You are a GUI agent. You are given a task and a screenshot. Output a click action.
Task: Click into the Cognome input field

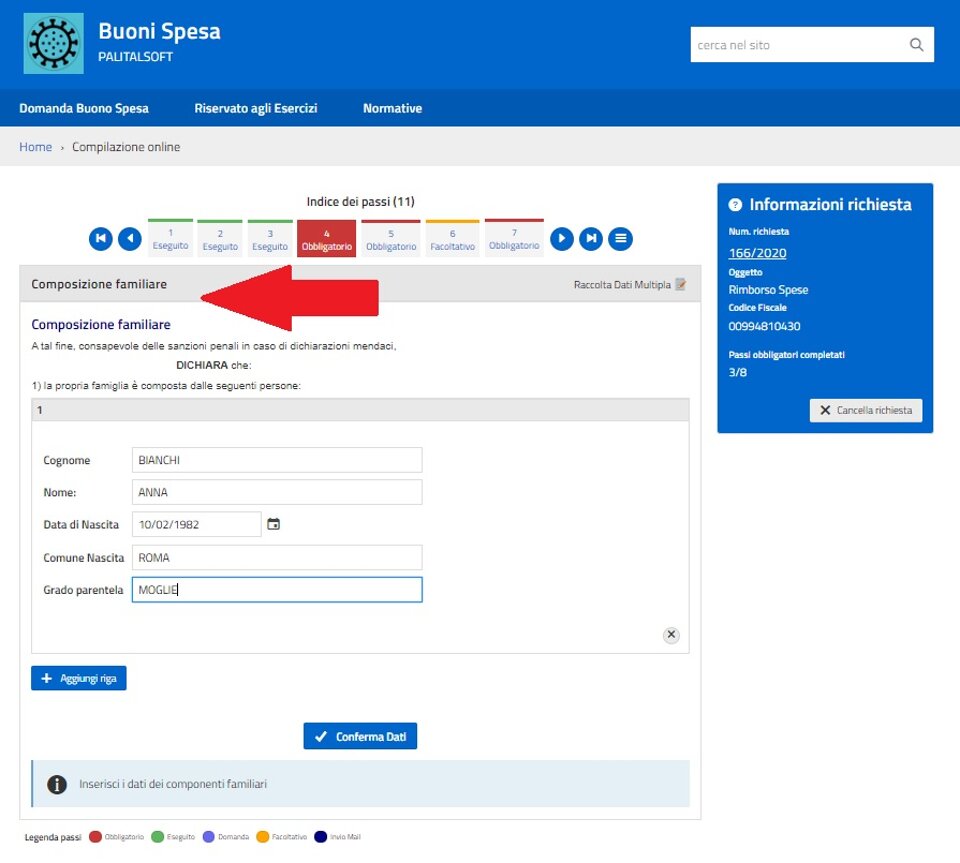277,460
